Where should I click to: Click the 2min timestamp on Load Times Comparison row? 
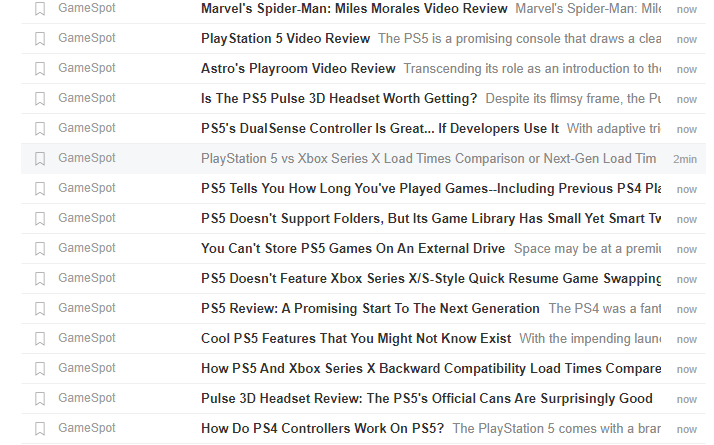(685, 159)
